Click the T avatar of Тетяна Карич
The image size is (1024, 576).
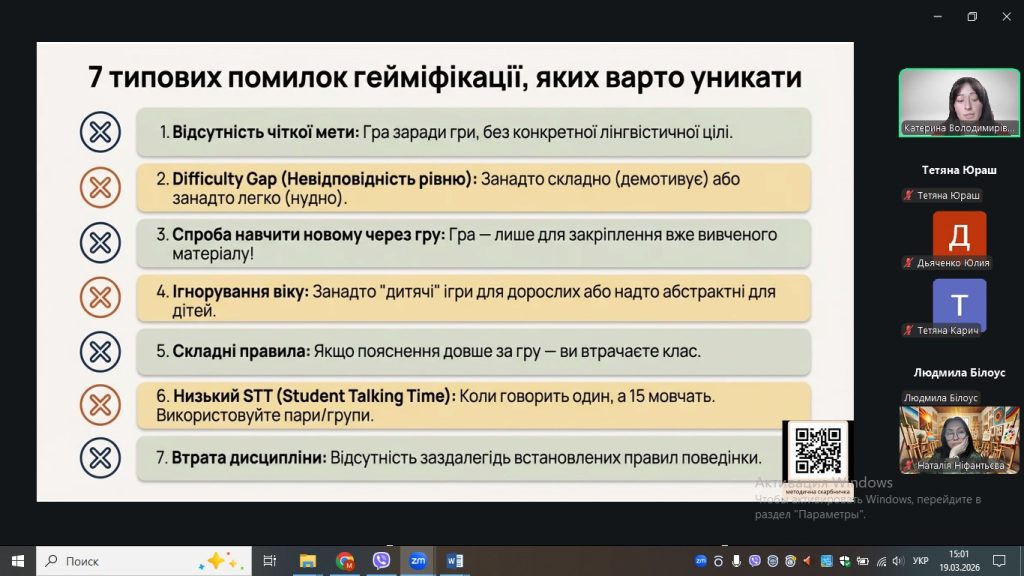[958, 304]
